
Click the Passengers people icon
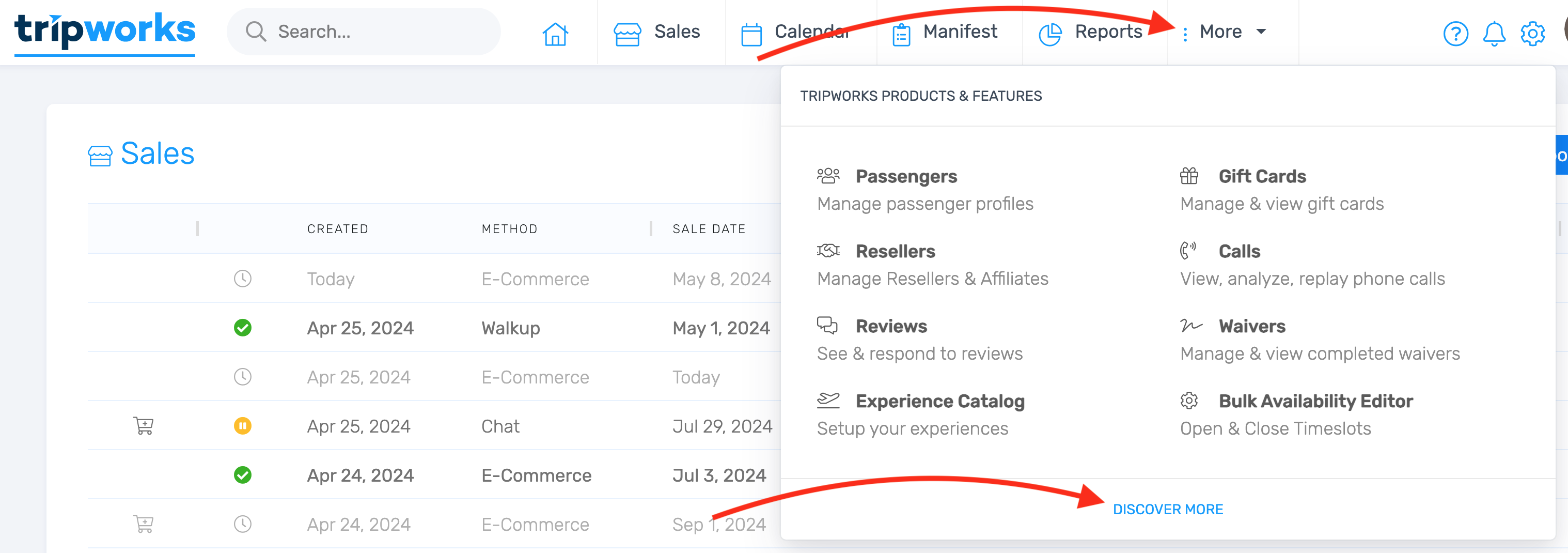[x=828, y=176]
